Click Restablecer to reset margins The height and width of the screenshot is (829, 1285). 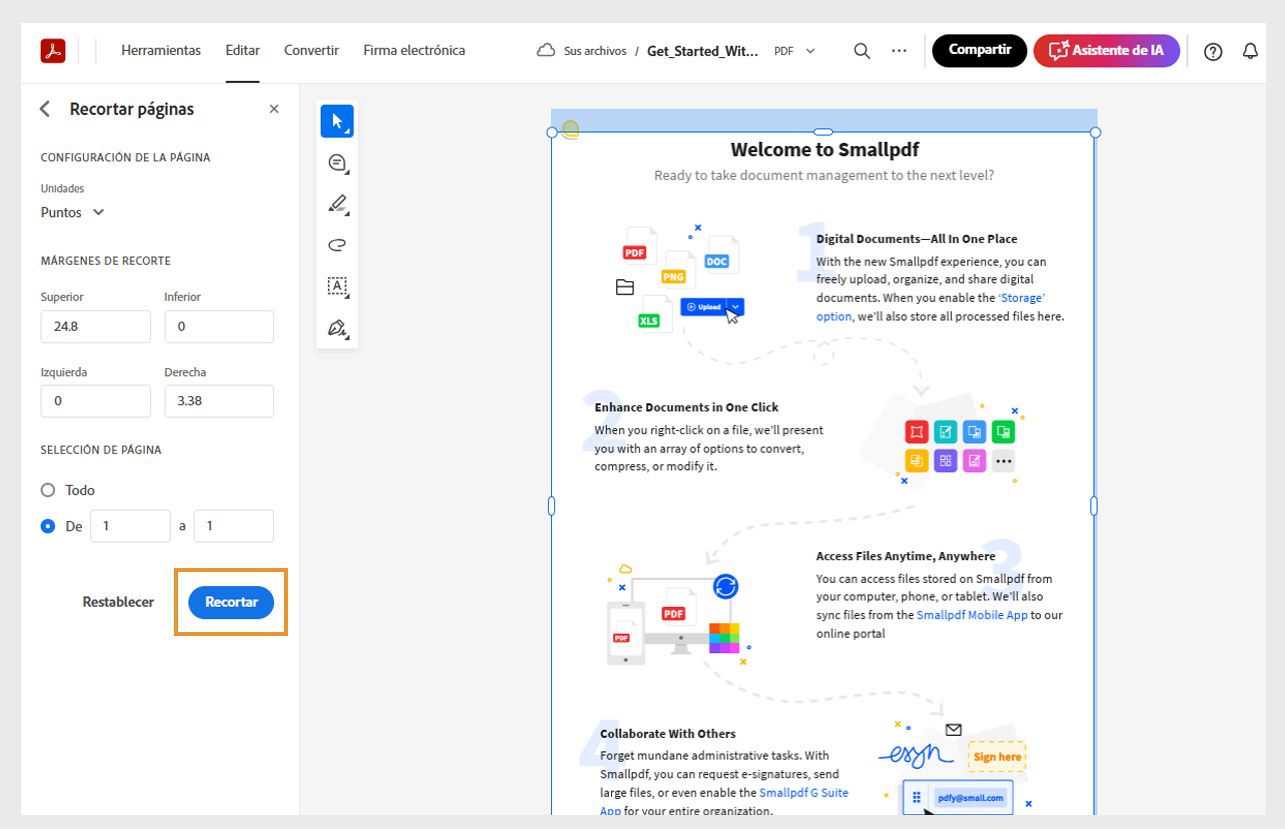pyautogui.click(x=118, y=602)
